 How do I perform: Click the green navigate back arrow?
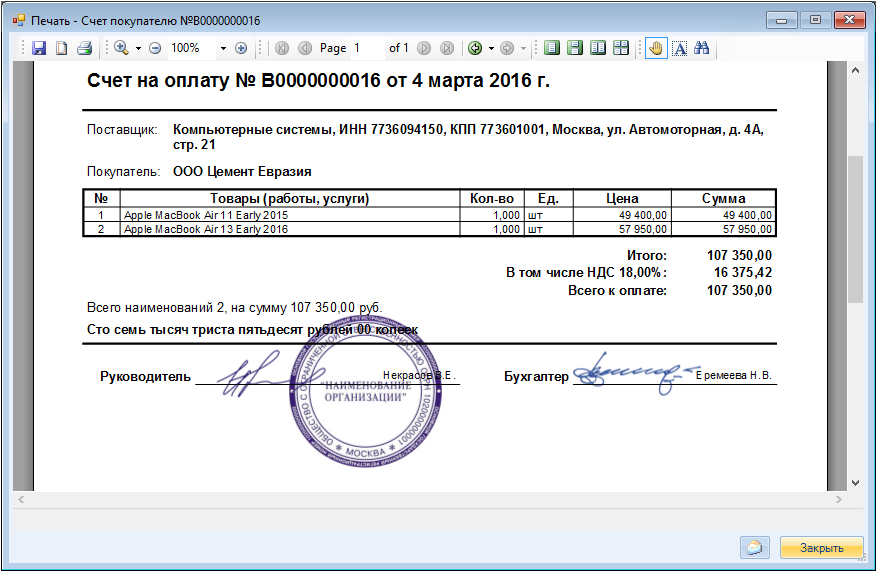475,48
